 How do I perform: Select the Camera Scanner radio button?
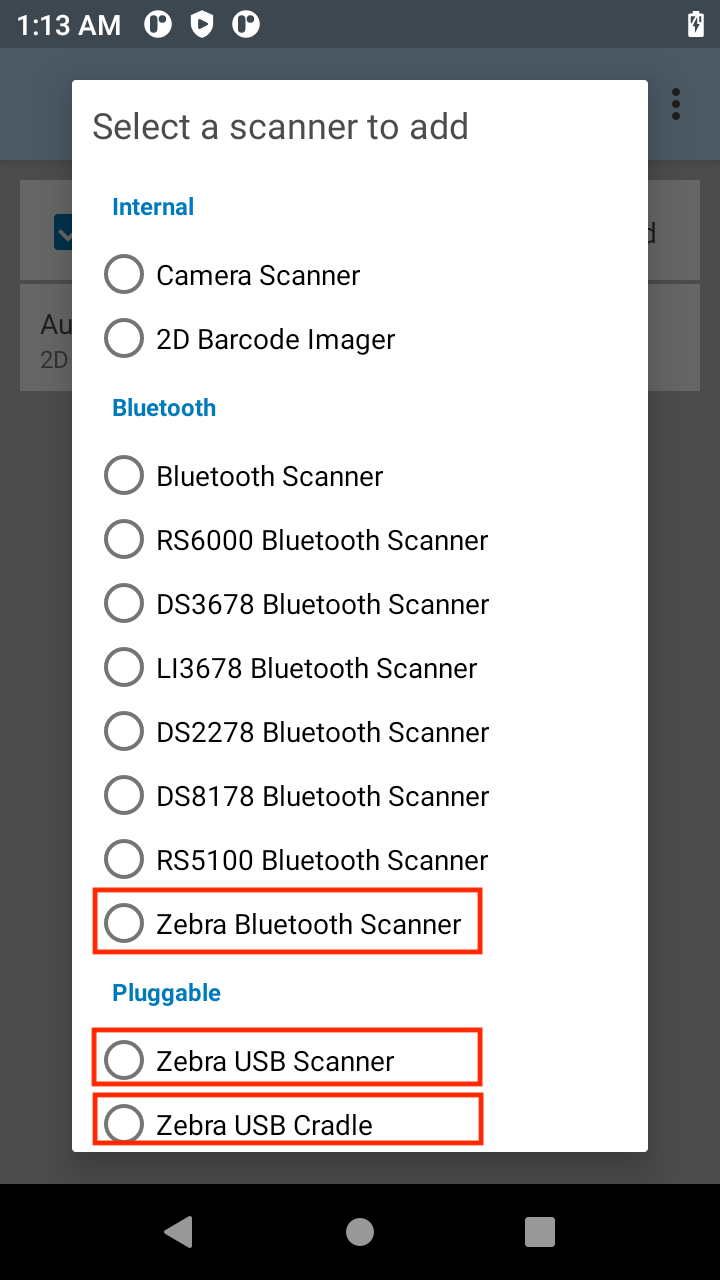(124, 275)
